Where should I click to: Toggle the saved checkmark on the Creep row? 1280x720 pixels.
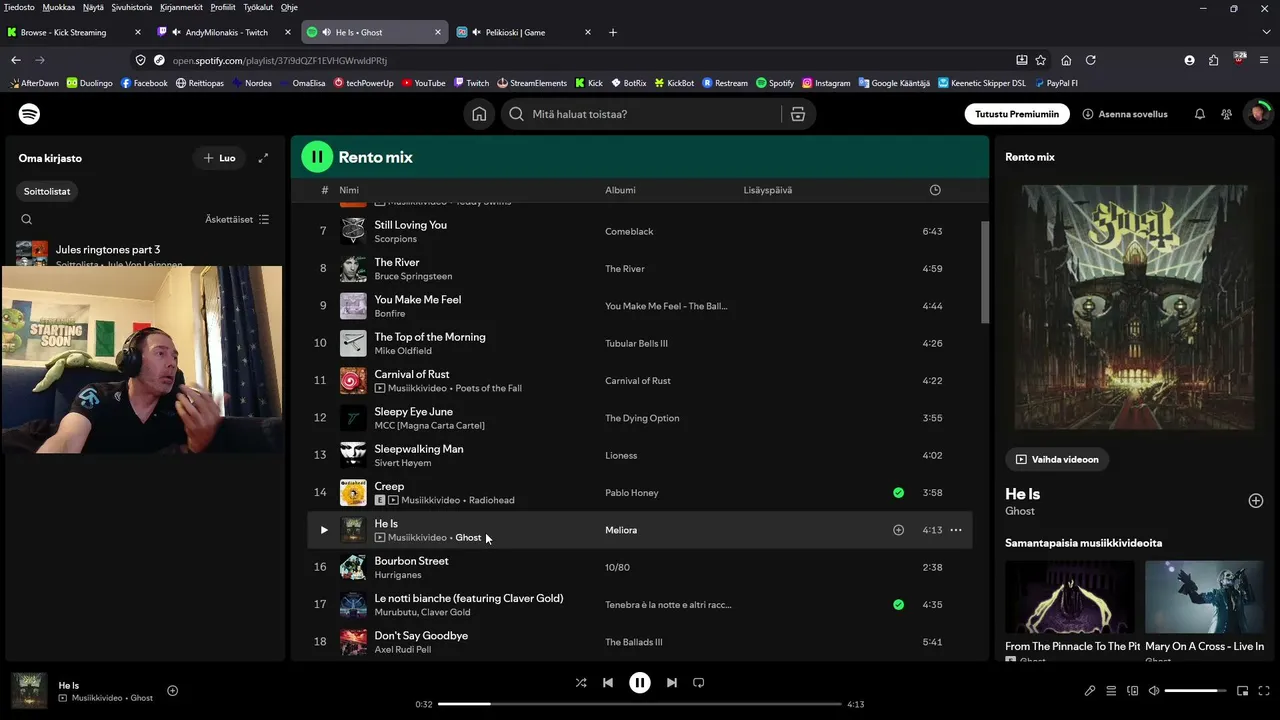(898, 492)
